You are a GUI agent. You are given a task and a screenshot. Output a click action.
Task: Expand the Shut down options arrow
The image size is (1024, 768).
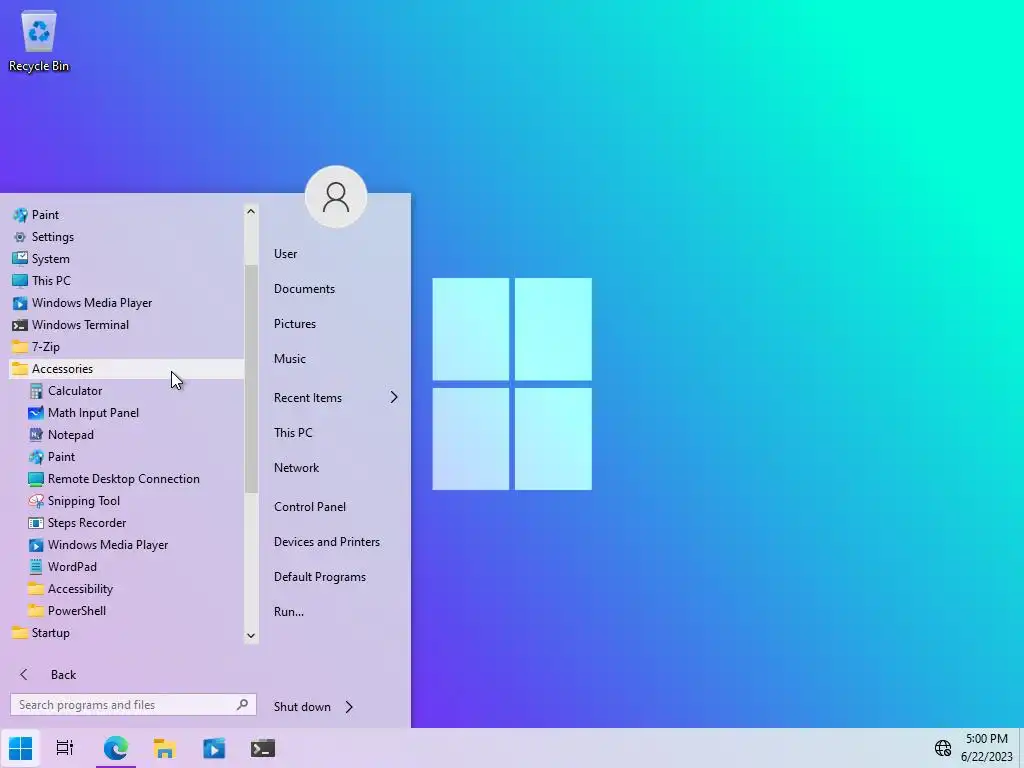pos(349,707)
